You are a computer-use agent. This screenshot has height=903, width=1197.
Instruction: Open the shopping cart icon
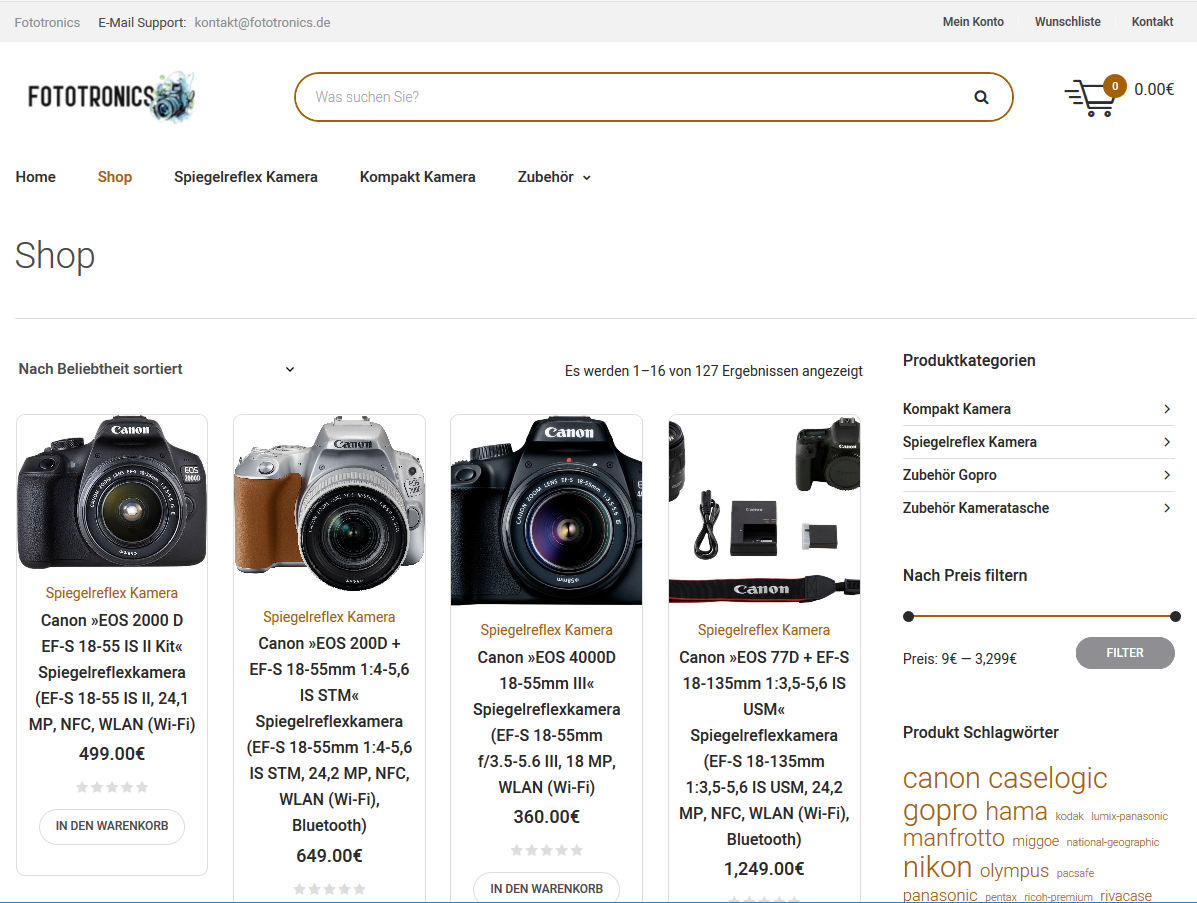coord(1089,98)
